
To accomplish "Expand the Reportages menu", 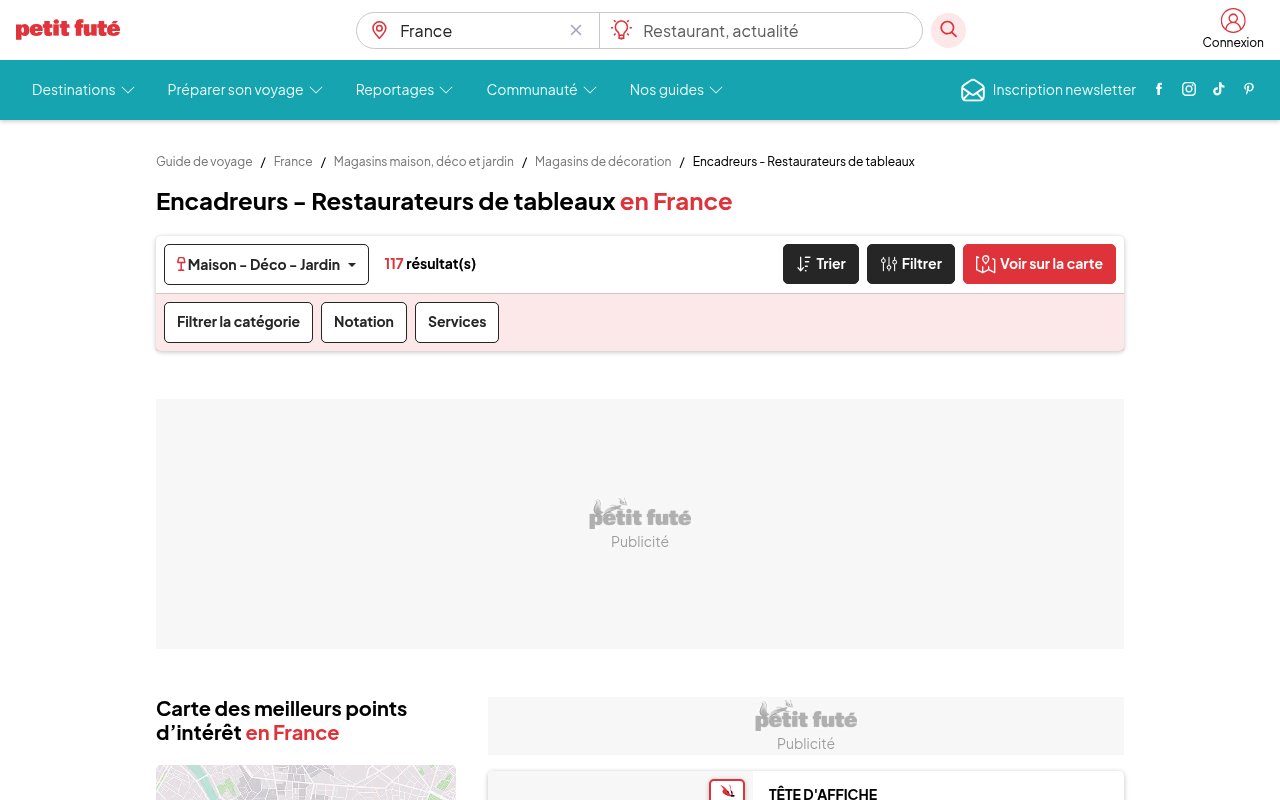I will (x=404, y=90).
